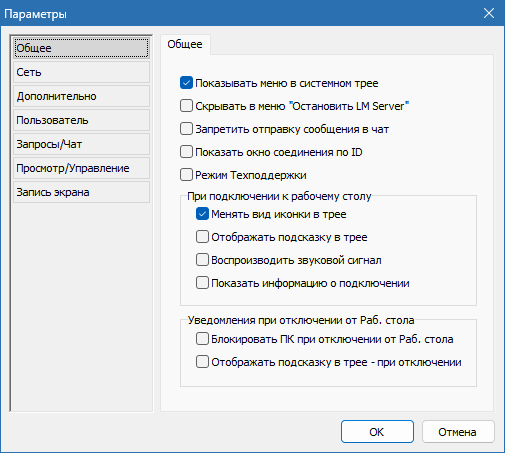Open the 'Дополнительно' settings category
505x453 pixels.
[81, 96]
